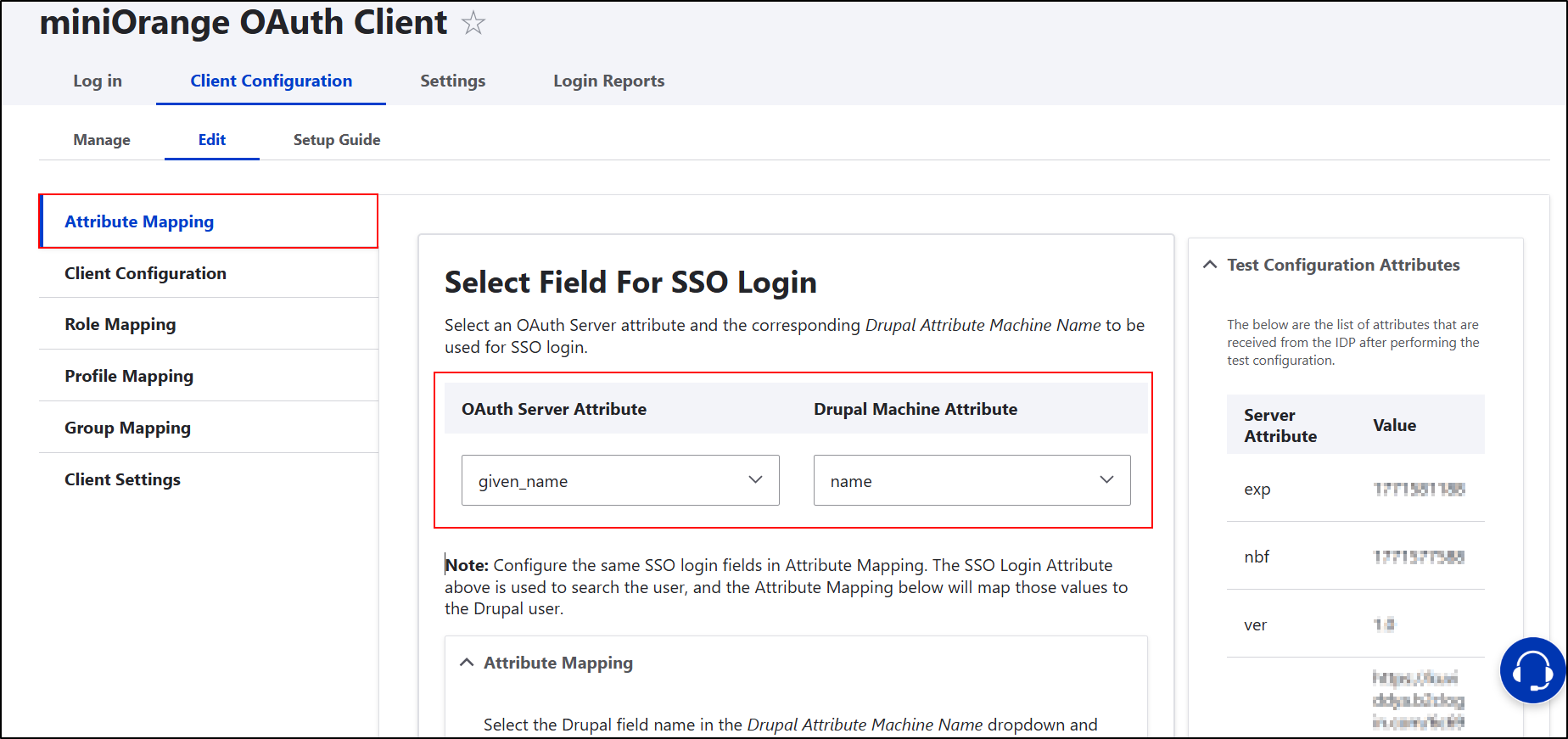Image resolution: width=1568 pixels, height=739 pixels.
Task: Open the given_name OAuth Server Attribute dropdown
Action: pos(620,480)
